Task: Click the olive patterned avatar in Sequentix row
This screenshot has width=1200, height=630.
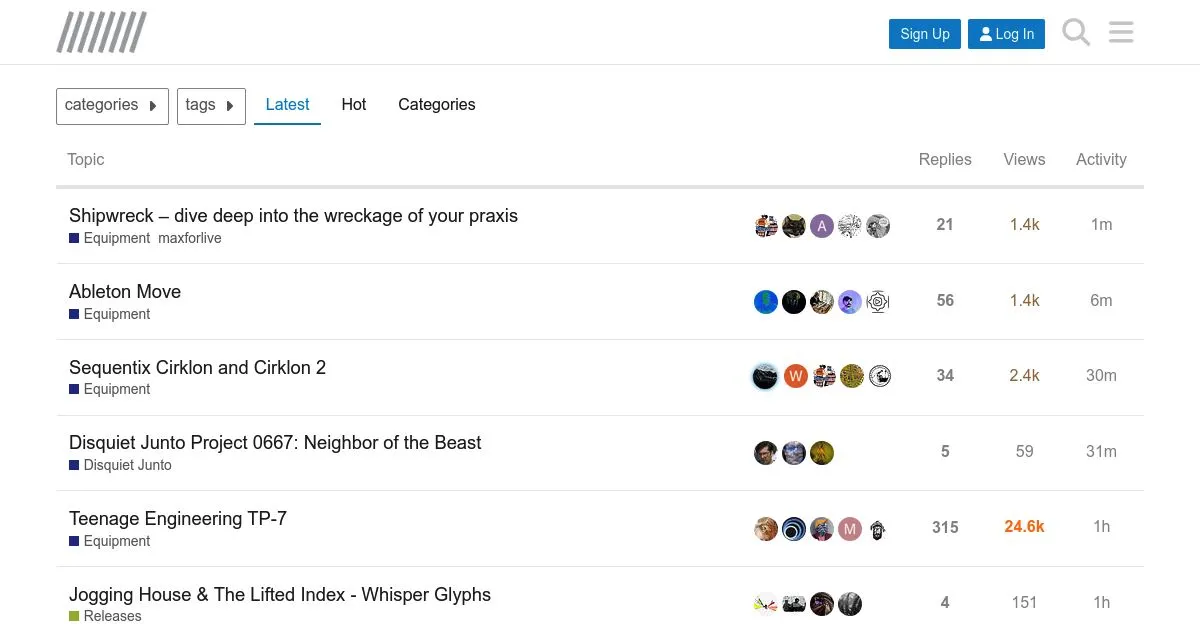Action: (852, 376)
